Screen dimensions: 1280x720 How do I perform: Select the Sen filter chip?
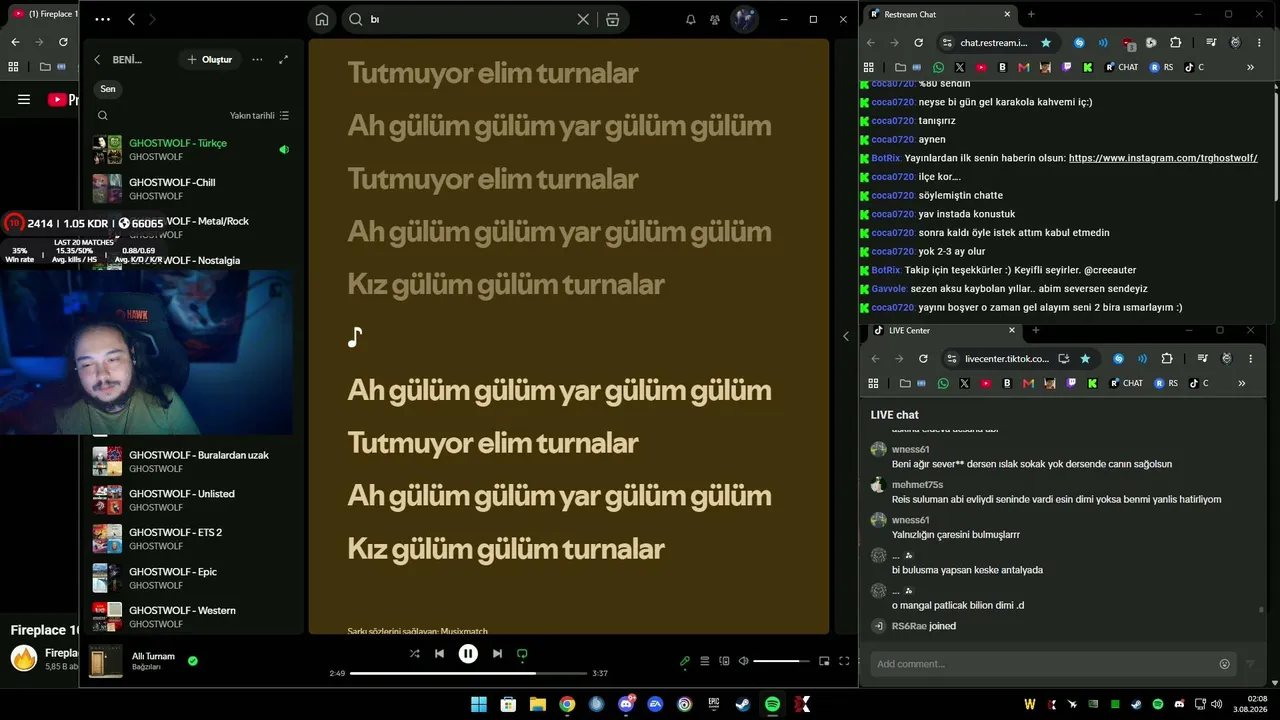coord(108,89)
